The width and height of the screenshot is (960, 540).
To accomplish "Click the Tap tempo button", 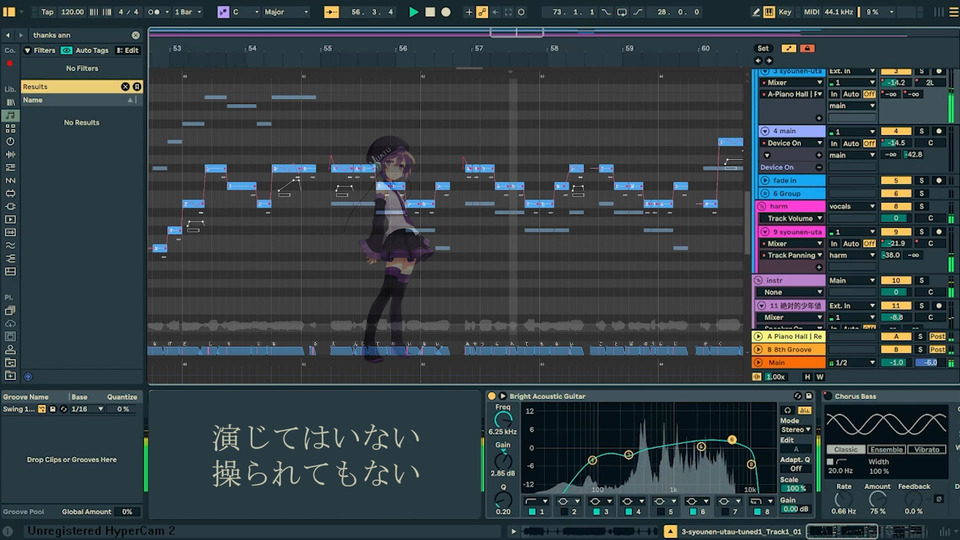I will pos(47,12).
